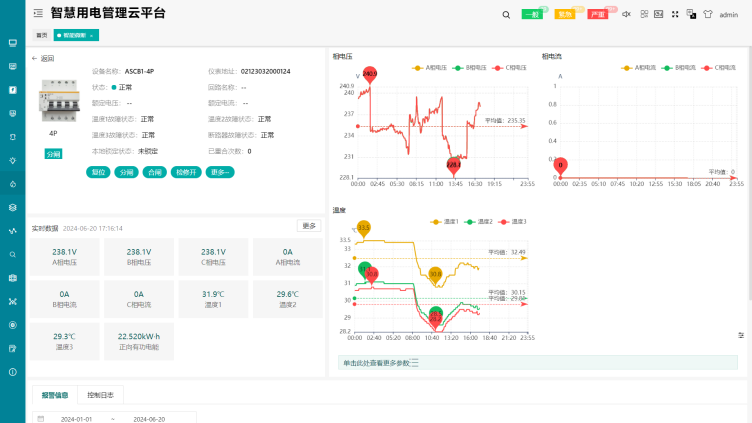
Task: Switch language with the translate icon
Action: [x=691, y=14]
